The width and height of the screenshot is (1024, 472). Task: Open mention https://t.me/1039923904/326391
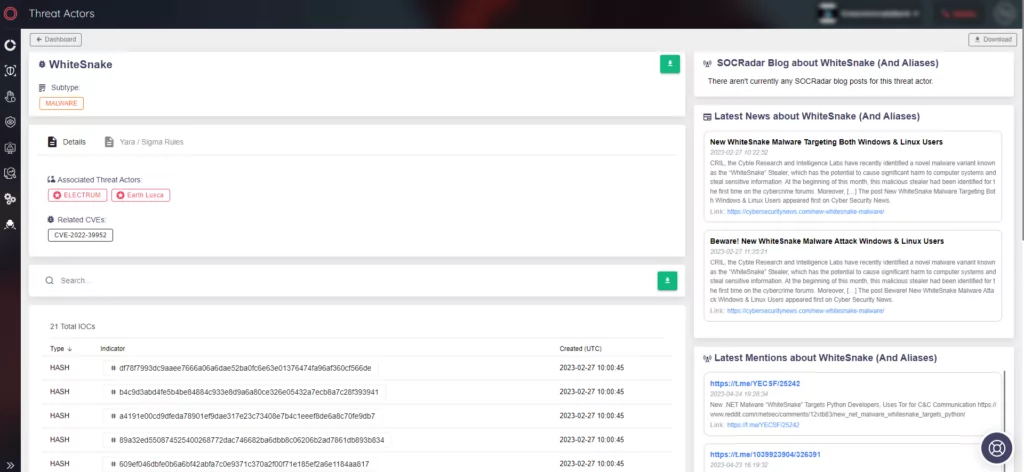pyautogui.click(x=765, y=454)
